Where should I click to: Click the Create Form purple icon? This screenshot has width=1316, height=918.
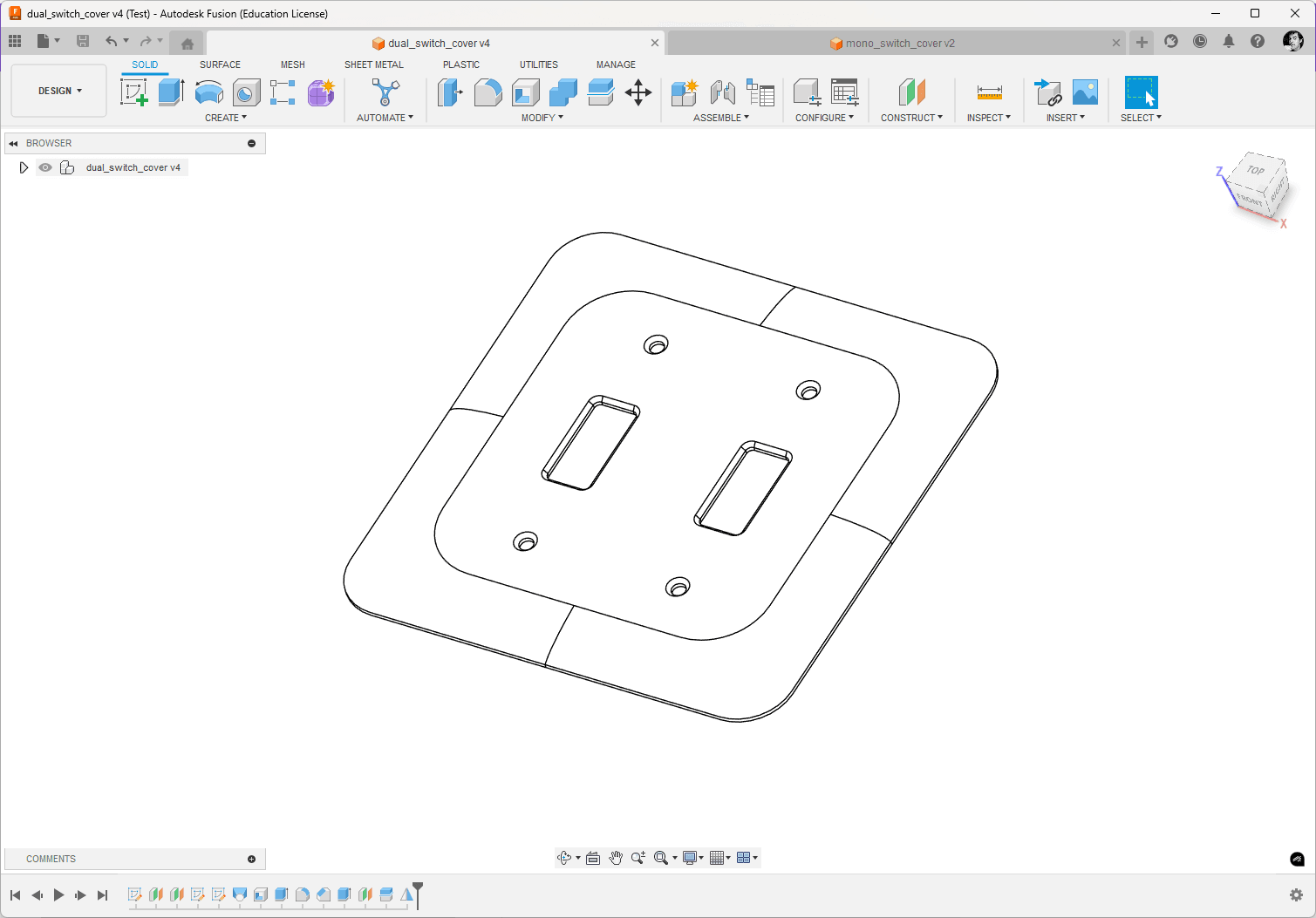321,92
